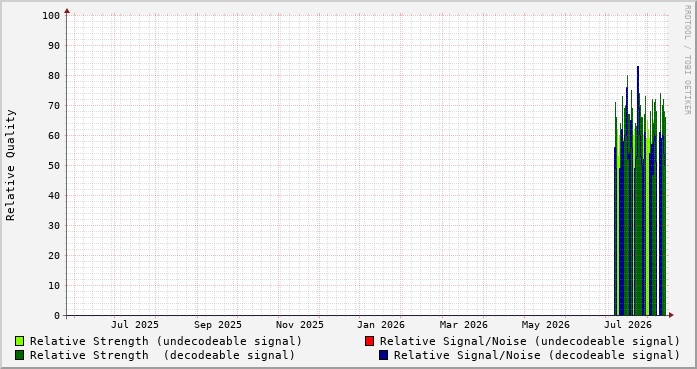Click the May 2026 x-axis label
The height and width of the screenshot is (369, 697).
545,325
